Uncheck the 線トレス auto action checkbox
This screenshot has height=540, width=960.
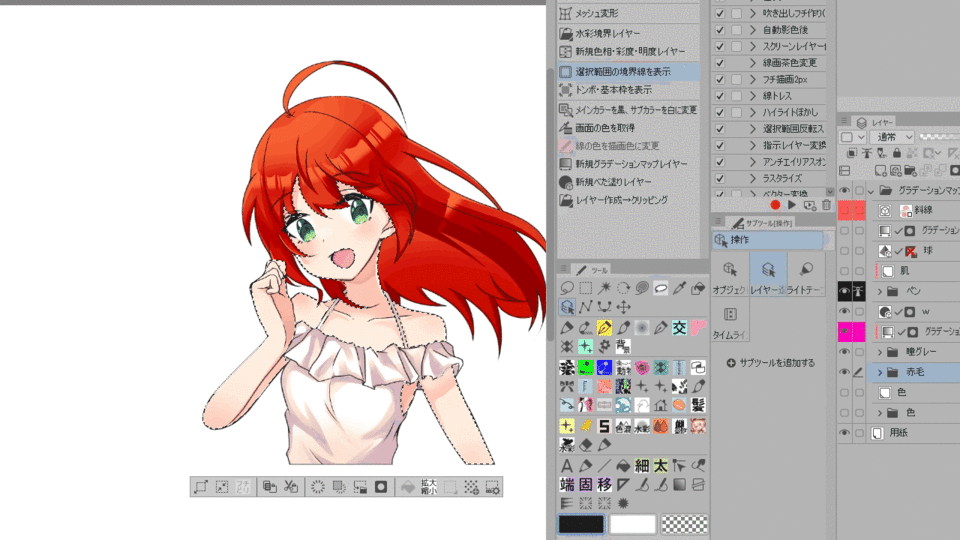[x=720, y=95]
